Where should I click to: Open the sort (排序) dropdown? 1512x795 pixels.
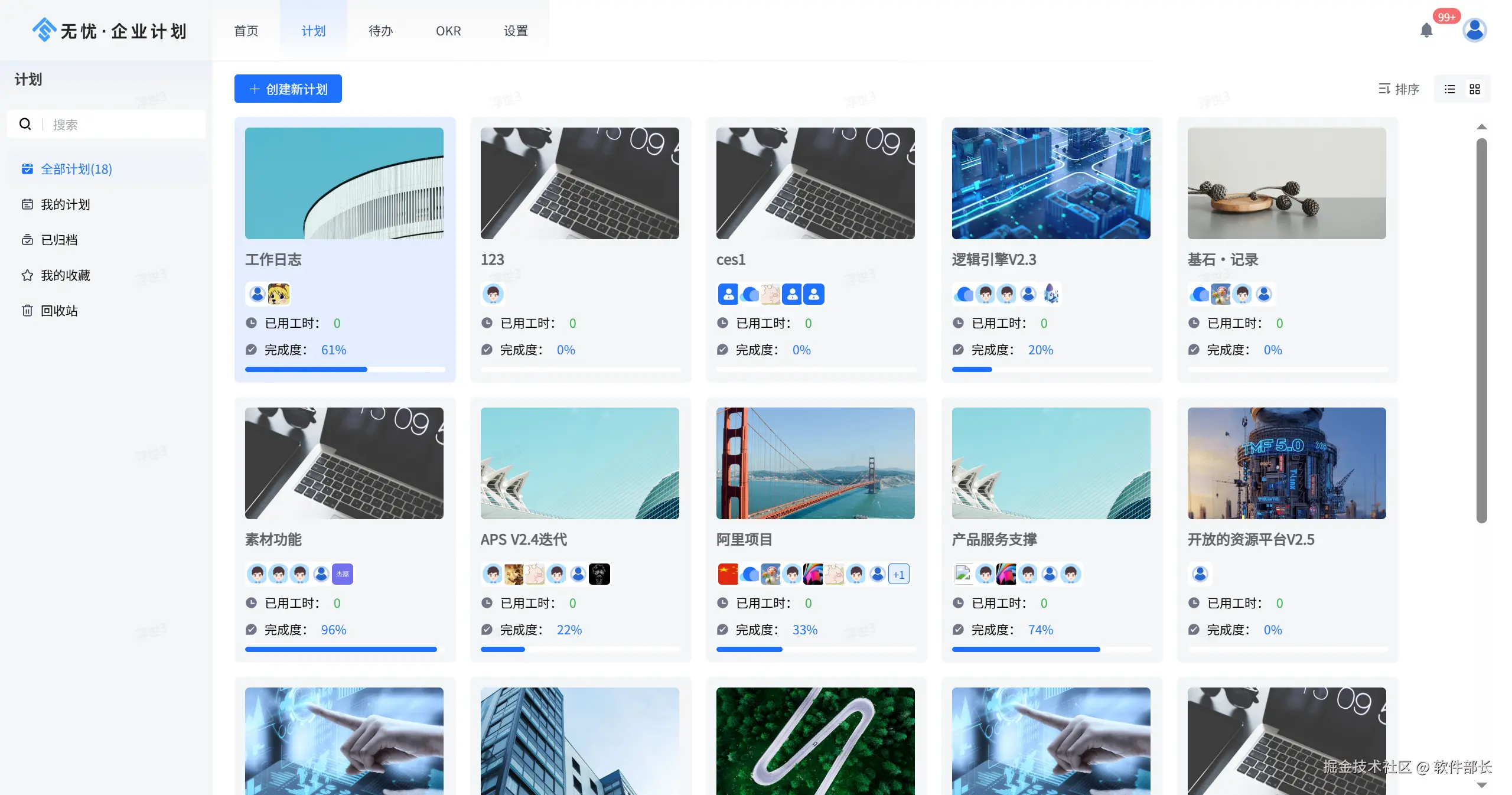click(x=1399, y=89)
